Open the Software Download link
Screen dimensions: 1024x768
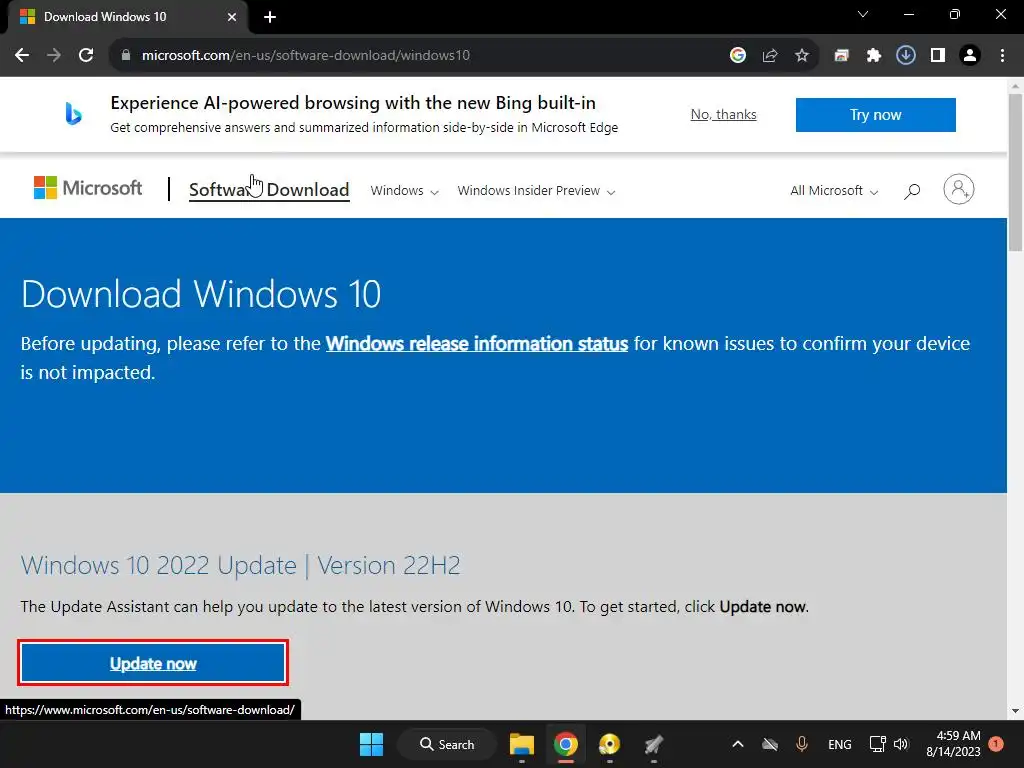pos(269,190)
